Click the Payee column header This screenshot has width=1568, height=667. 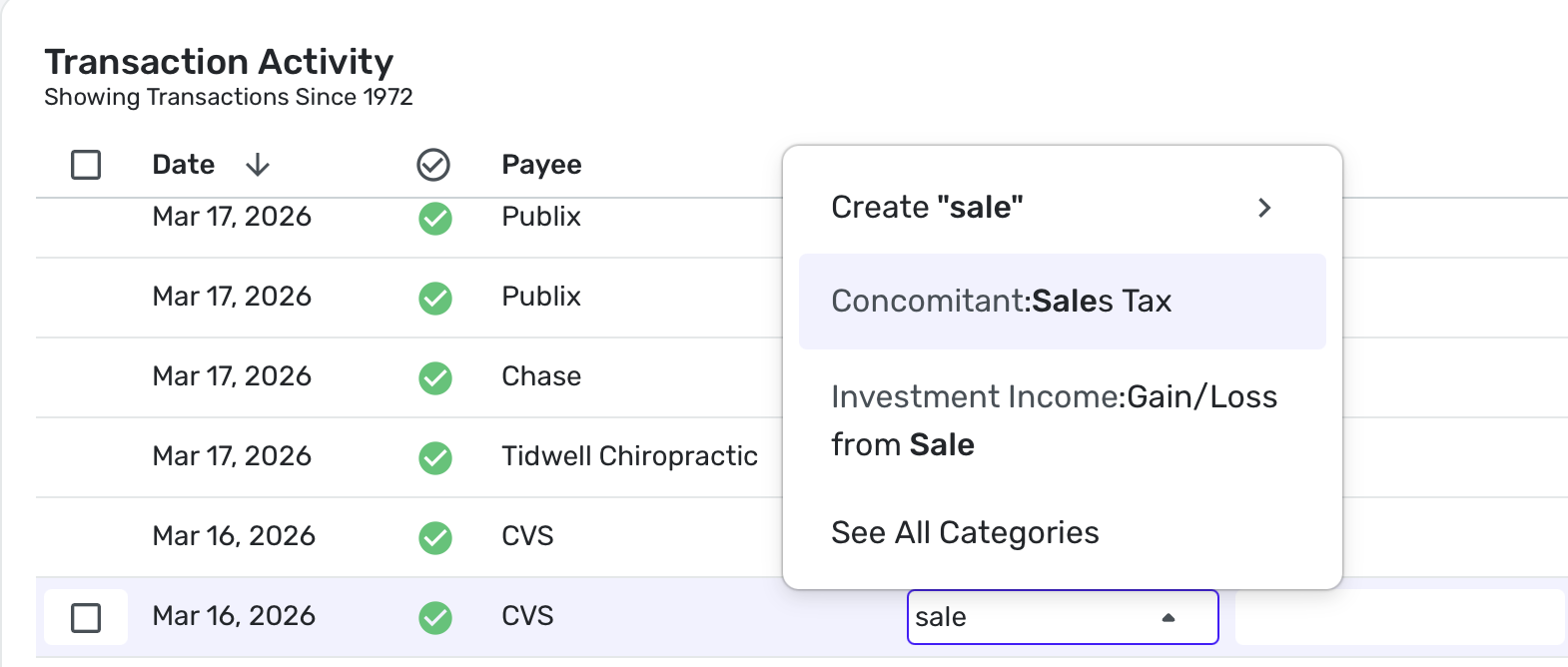coord(541,165)
